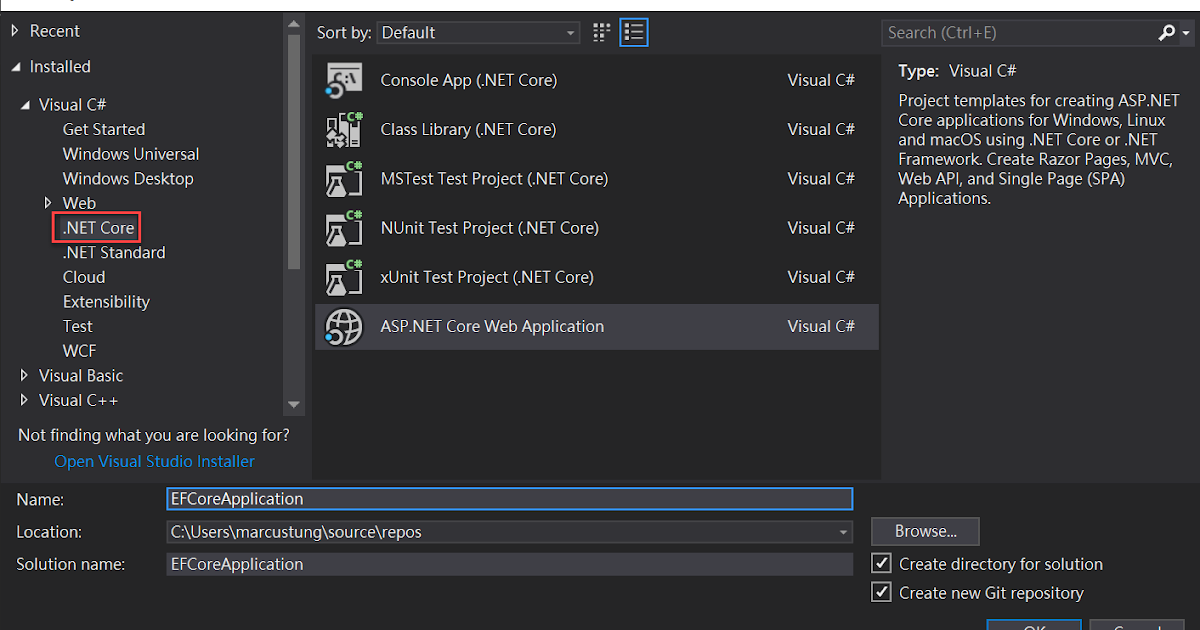
Task: Click the search magnifier icon
Action: coord(1167,33)
